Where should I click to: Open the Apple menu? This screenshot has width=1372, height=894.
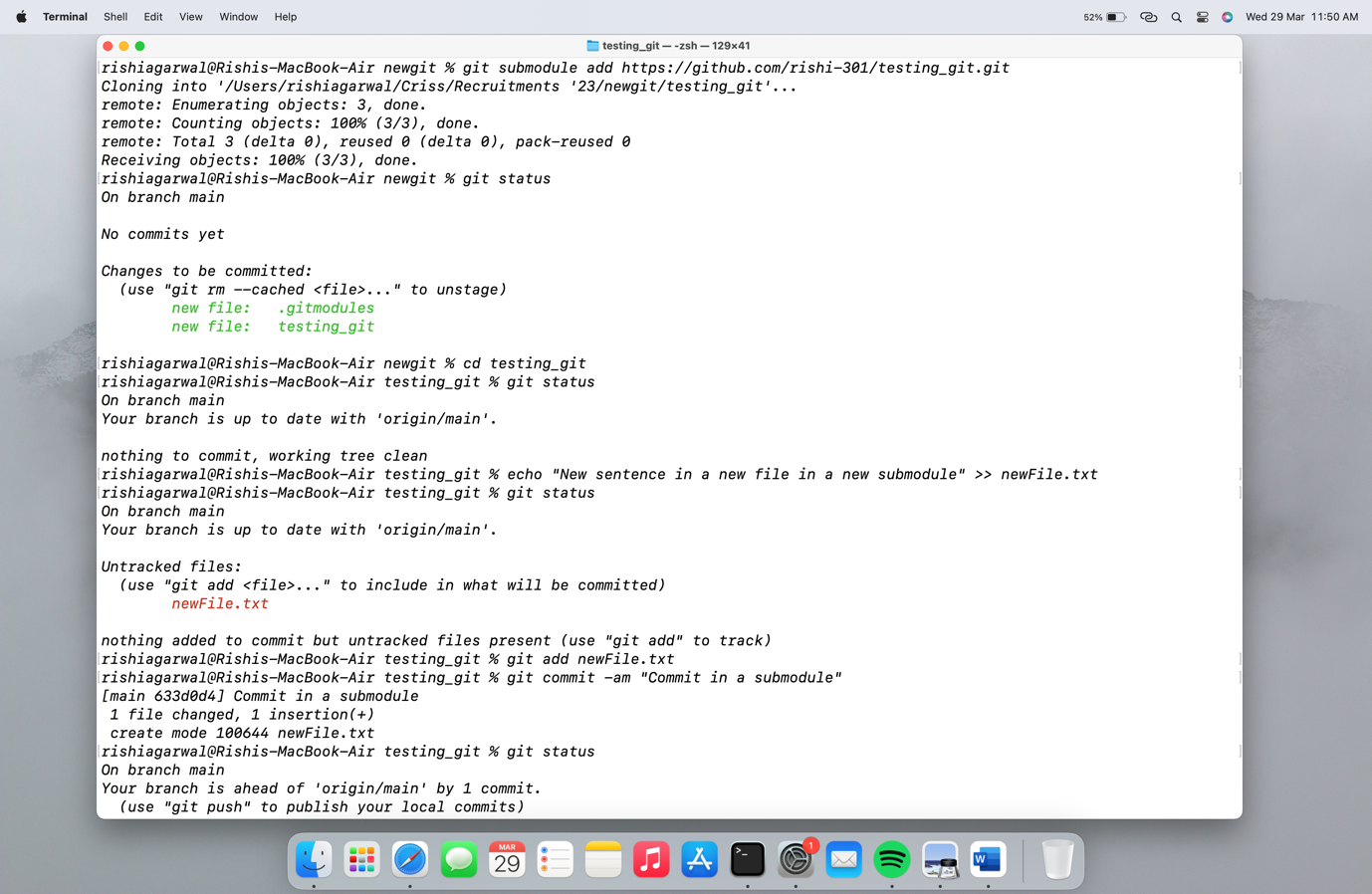click(x=21, y=16)
